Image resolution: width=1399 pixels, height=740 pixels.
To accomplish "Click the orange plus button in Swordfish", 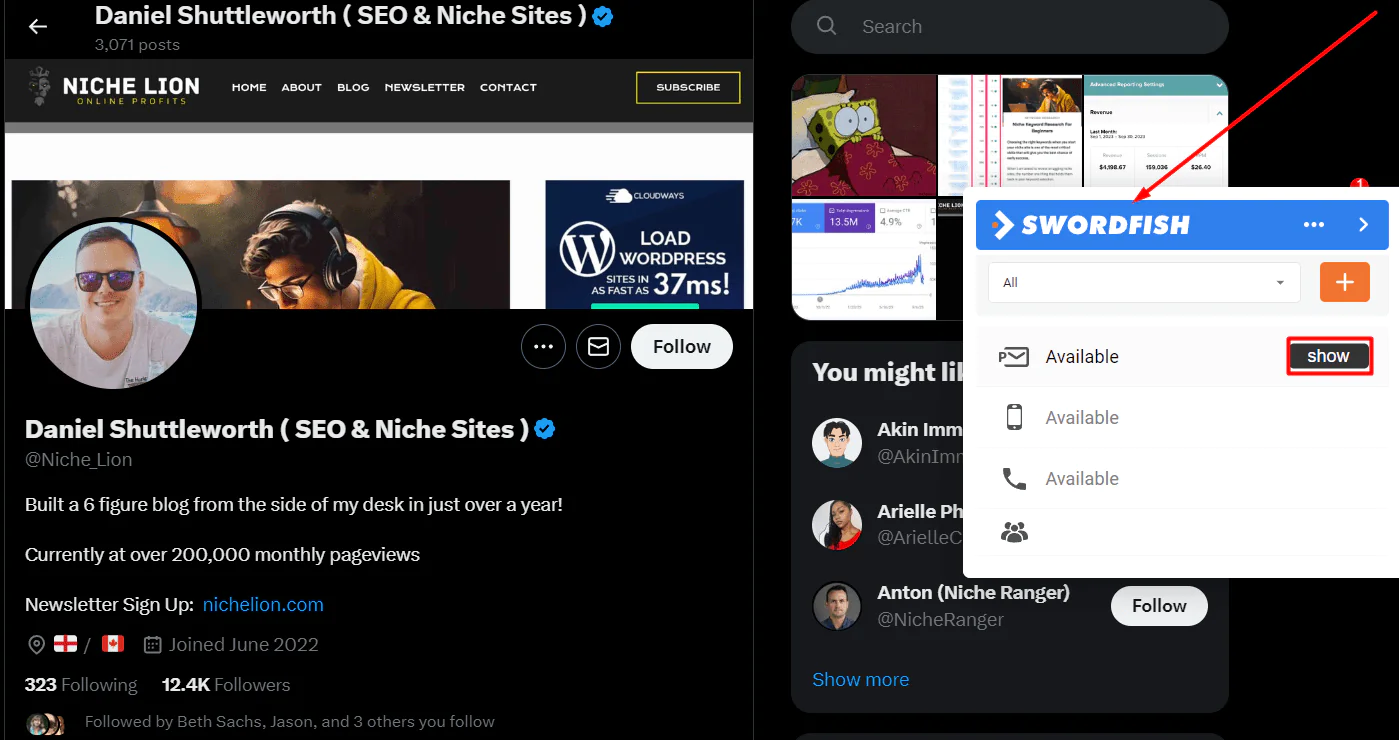I will tap(1345, 283).
